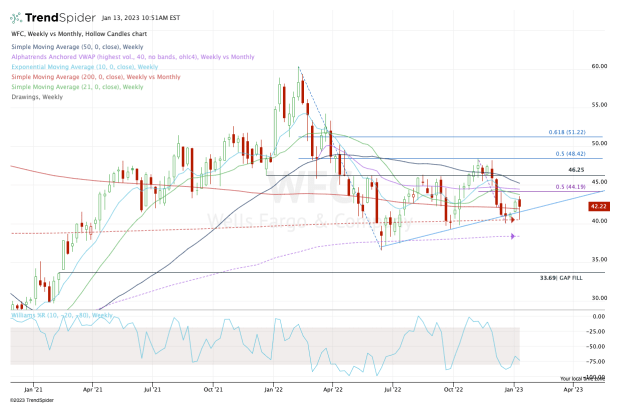Click the 0.618 (51.22) Fibonacci label
The image size is (620, 405).
pos(578,133)
